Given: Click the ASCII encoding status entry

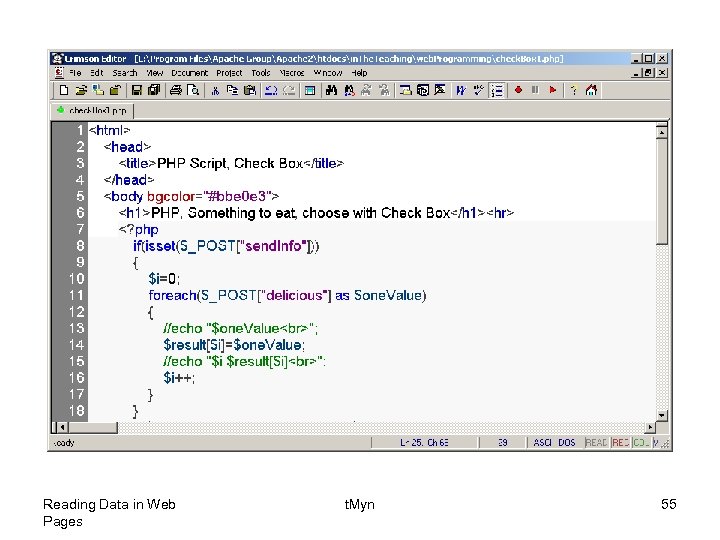Looking at the screenshot, I should pyautogui.click(x=542, y=443).
